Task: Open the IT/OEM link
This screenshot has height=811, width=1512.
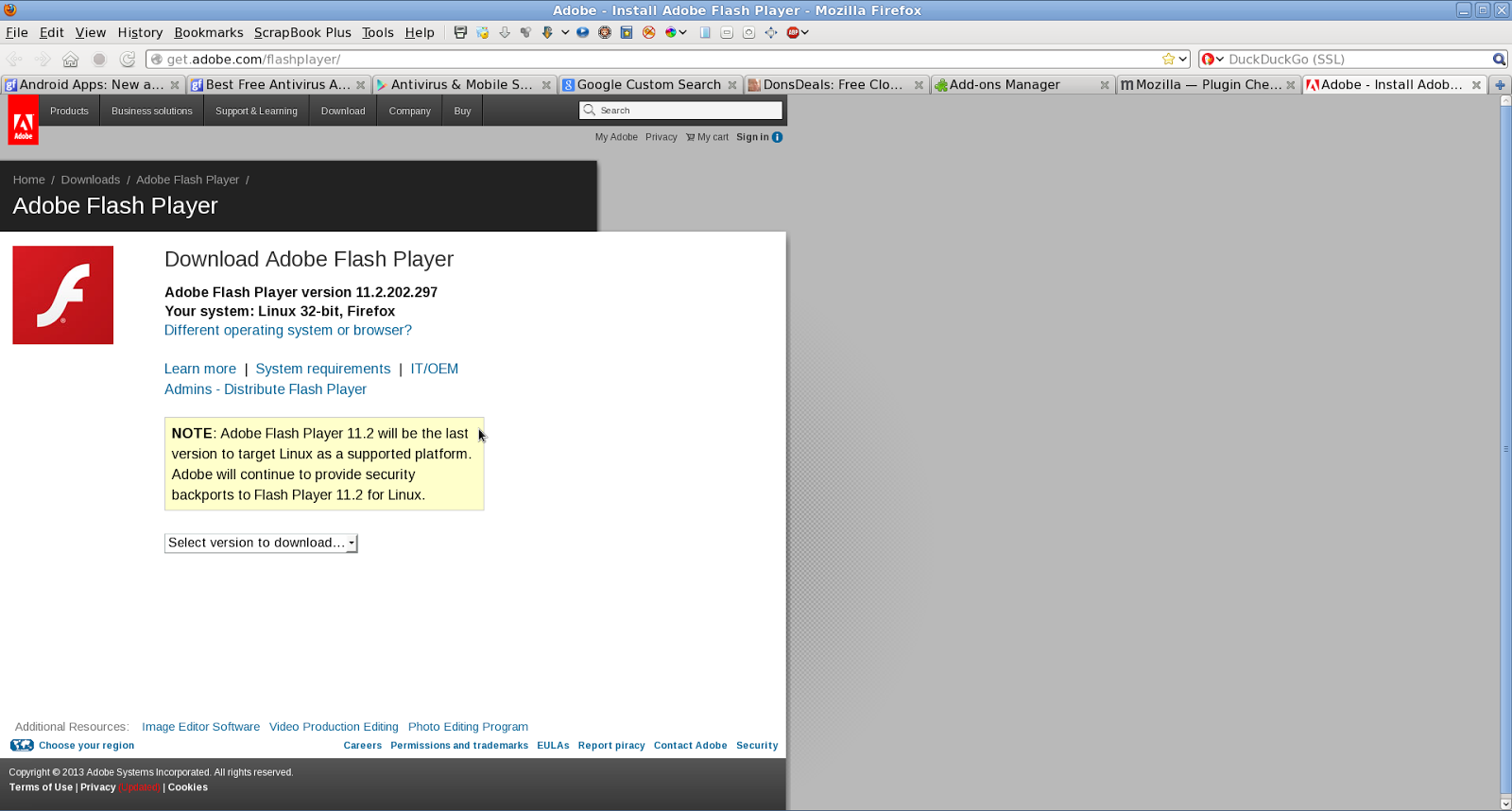Action: pyautogui.click(x=435, y=369)
